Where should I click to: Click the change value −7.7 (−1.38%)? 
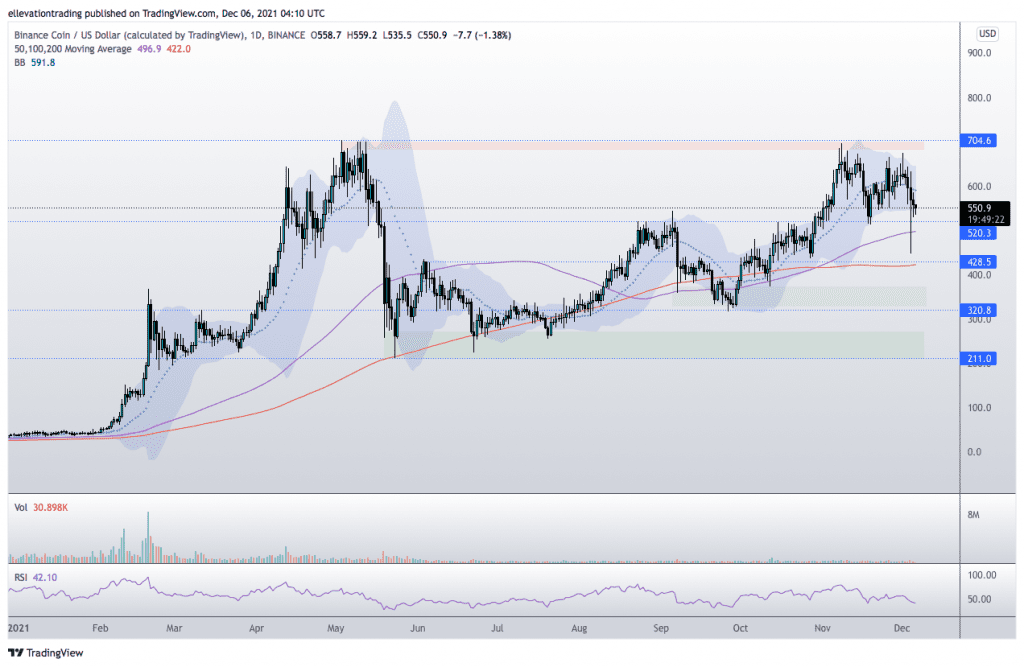[482, 35]
